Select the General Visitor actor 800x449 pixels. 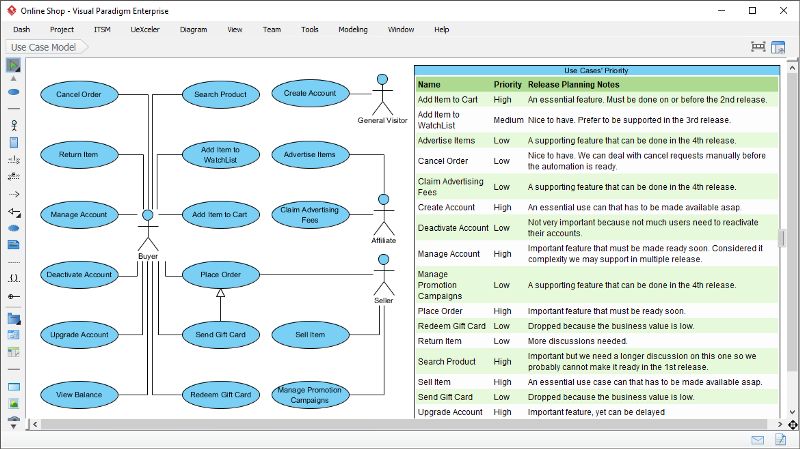[x=383, y=99]
